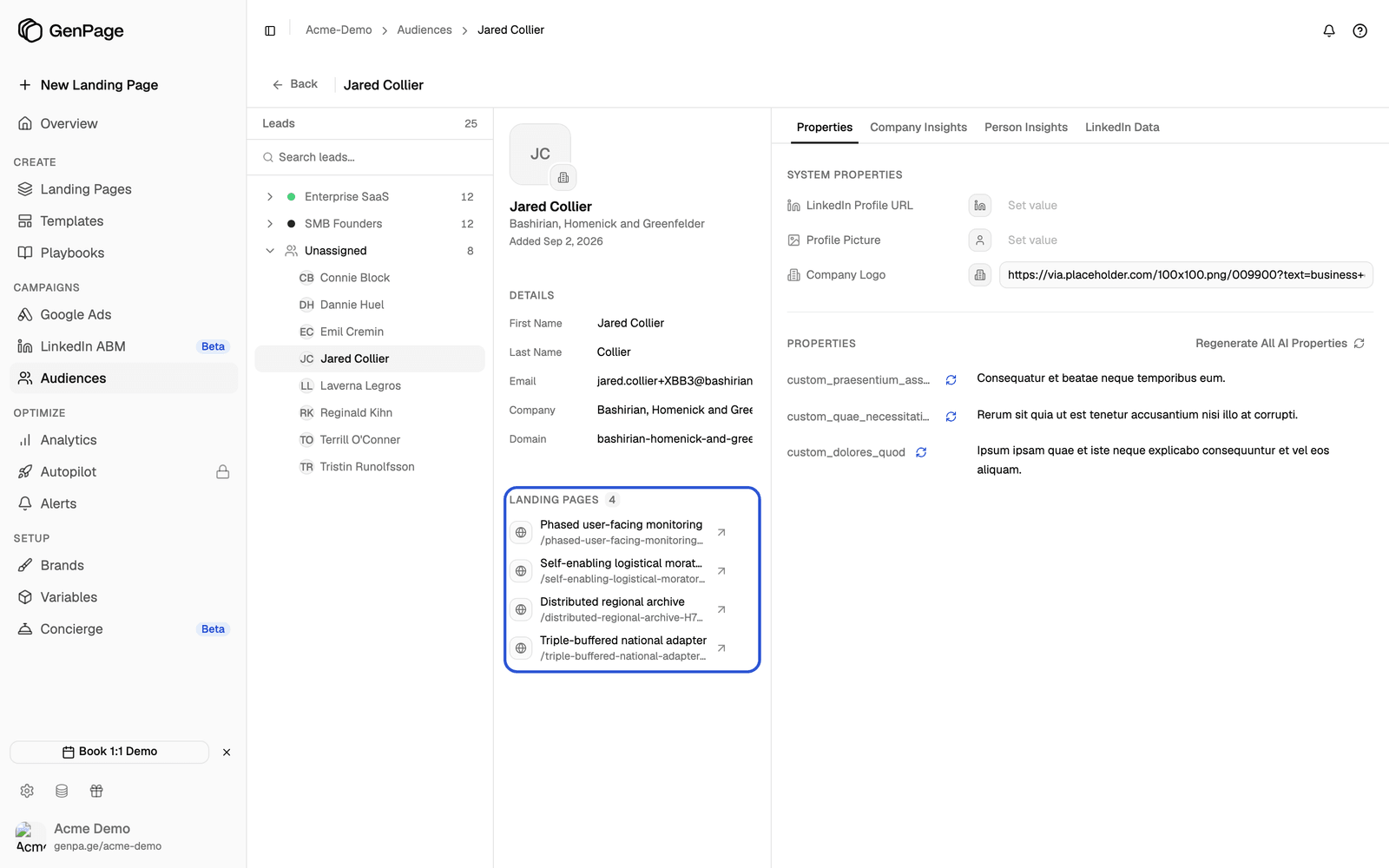The height and width of the screenshot is (868, 1389).
Task: Open Landing Pages section
Action: pyautogui.click(x=123, y=189)
